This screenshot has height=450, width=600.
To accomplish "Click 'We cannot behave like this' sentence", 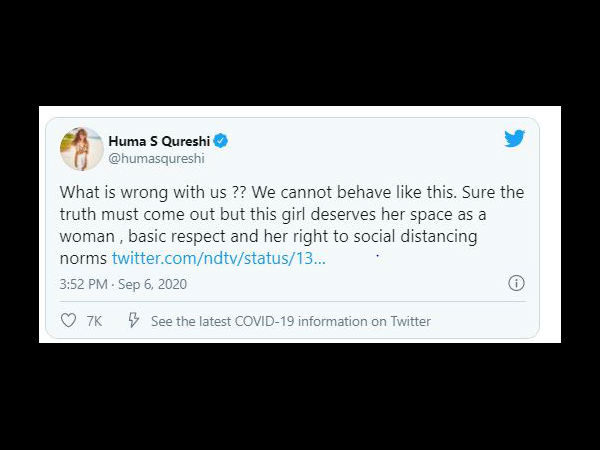I will [354, 192].
